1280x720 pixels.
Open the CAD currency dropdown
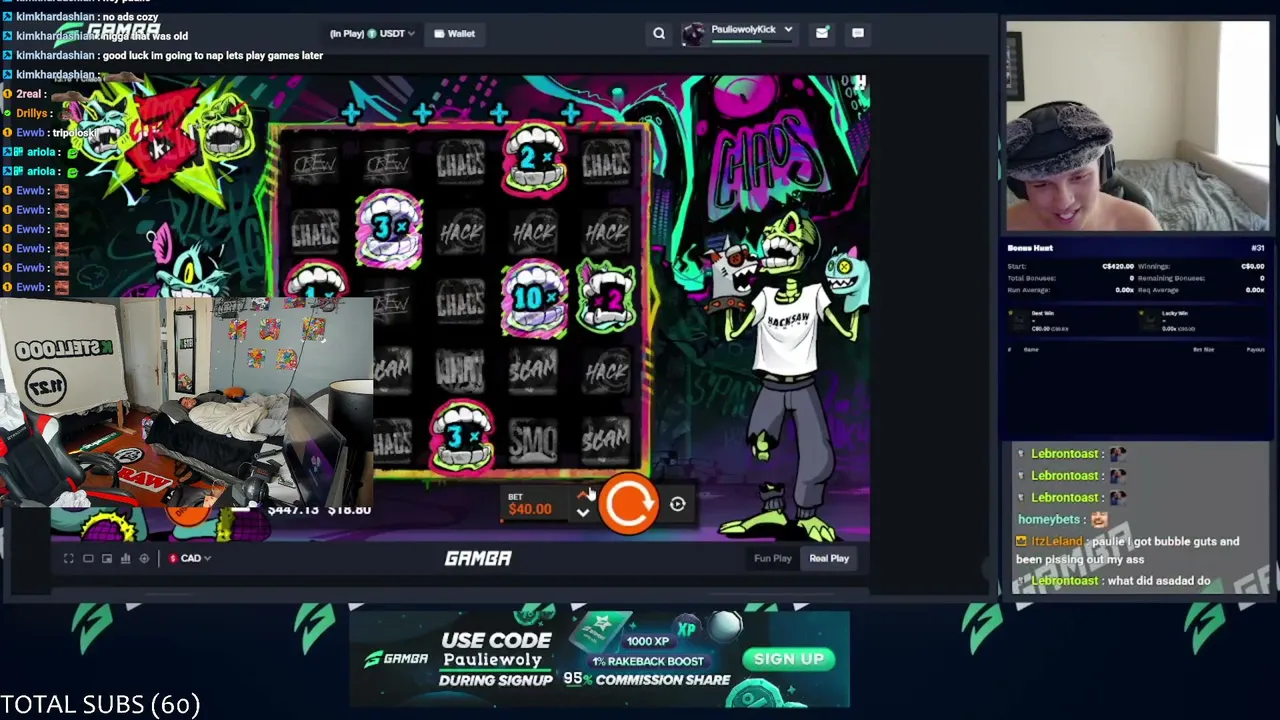coord(190,558)
